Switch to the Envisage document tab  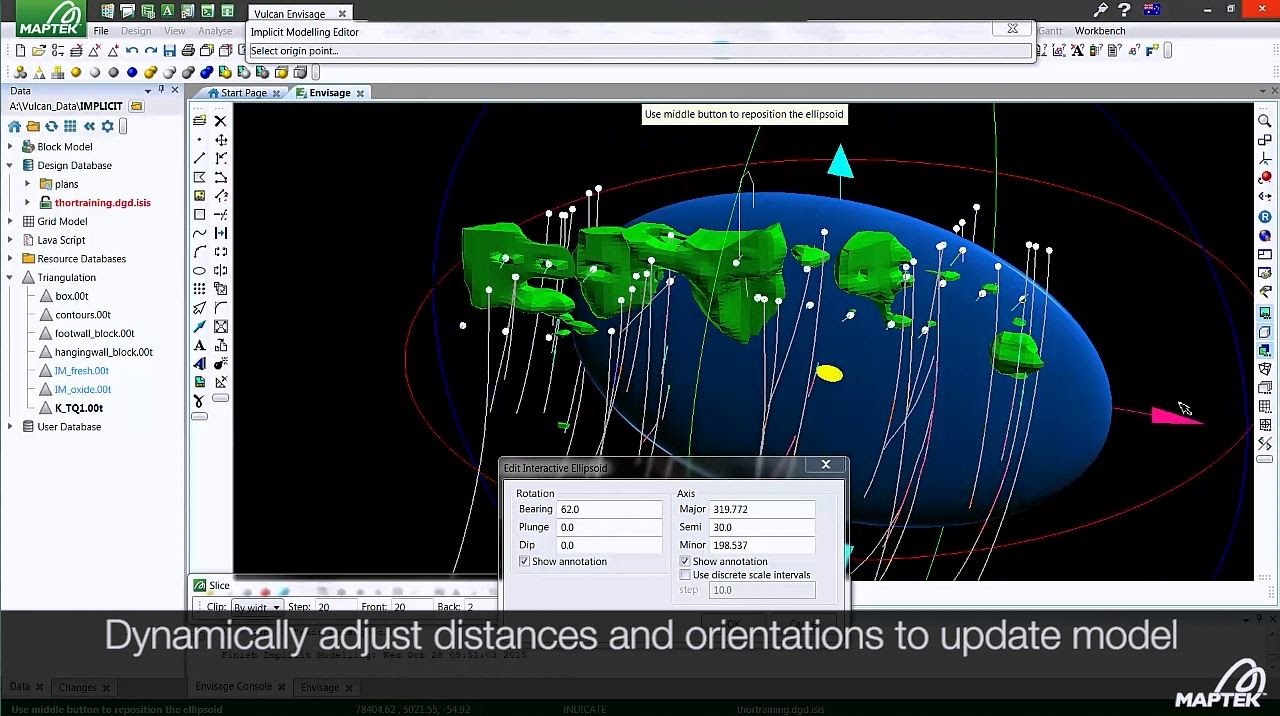pyautogui.click(x=330, y=93)
